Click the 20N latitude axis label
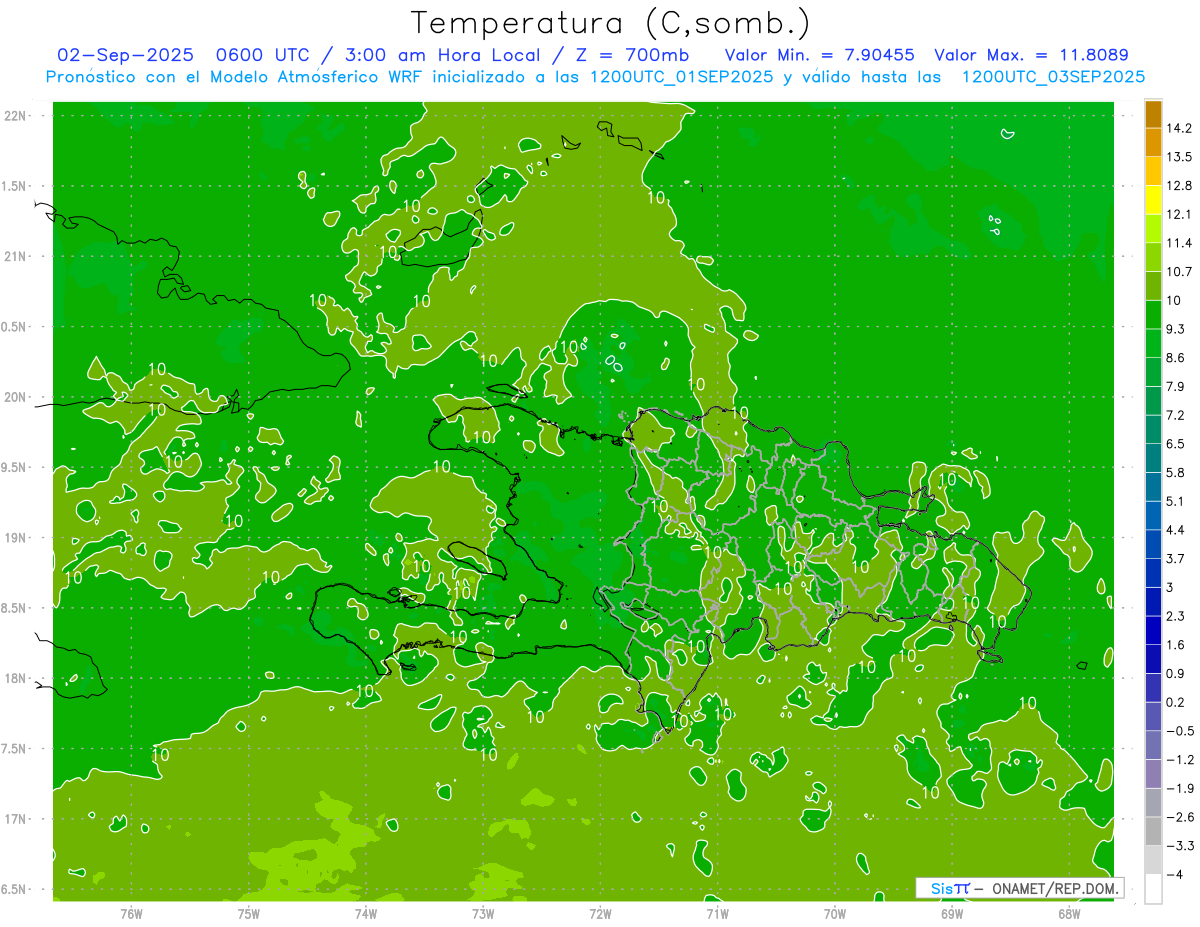Image resolution: width=1200 pixels, height=927 pixels. [15, 397]
